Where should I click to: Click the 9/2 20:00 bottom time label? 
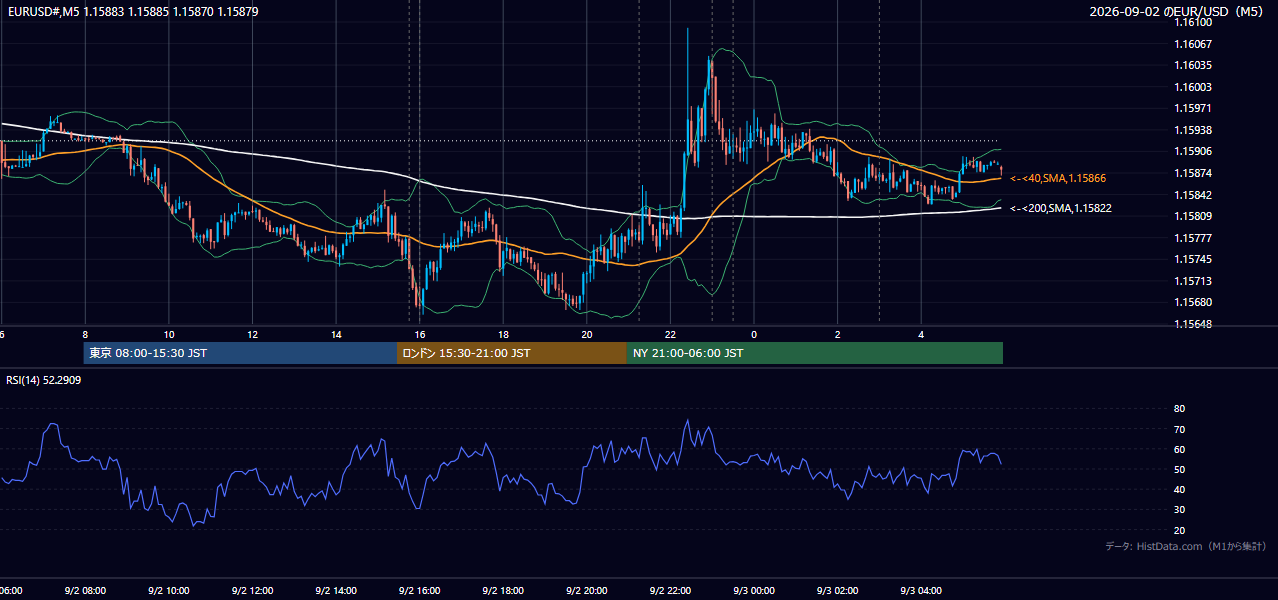pos(587,591)
